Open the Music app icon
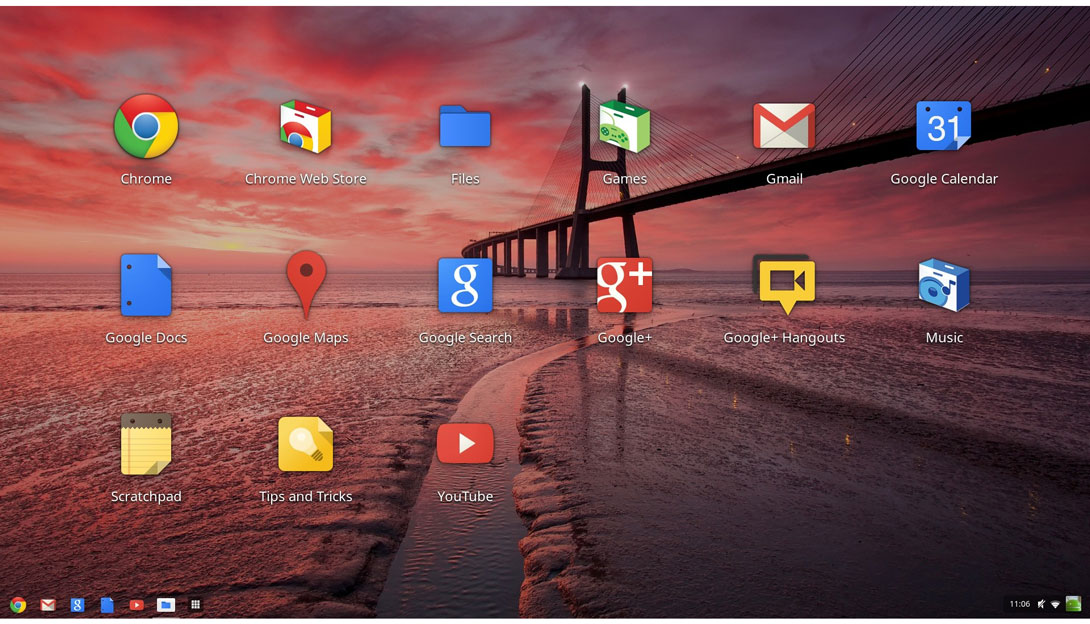The width and height of the screenshot is (1090, 624). coord(943,285)
